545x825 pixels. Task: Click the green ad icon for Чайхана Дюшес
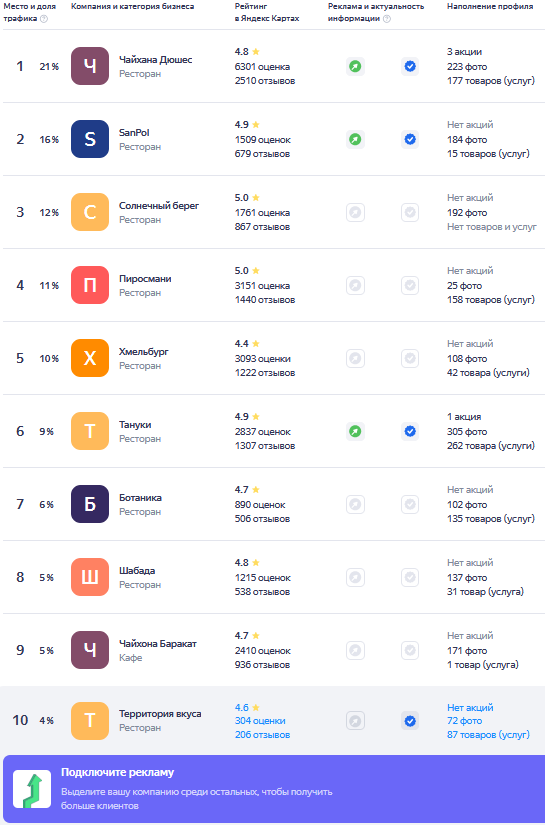[x=356, y=66]
